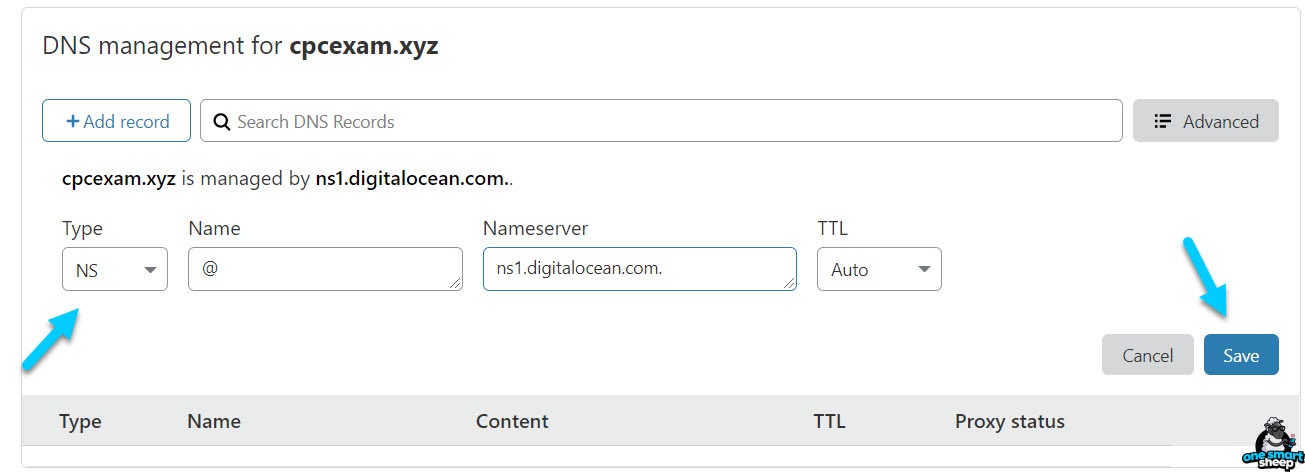
Task: Open the Type NS dropdown
Action: (x=115, y=269)
